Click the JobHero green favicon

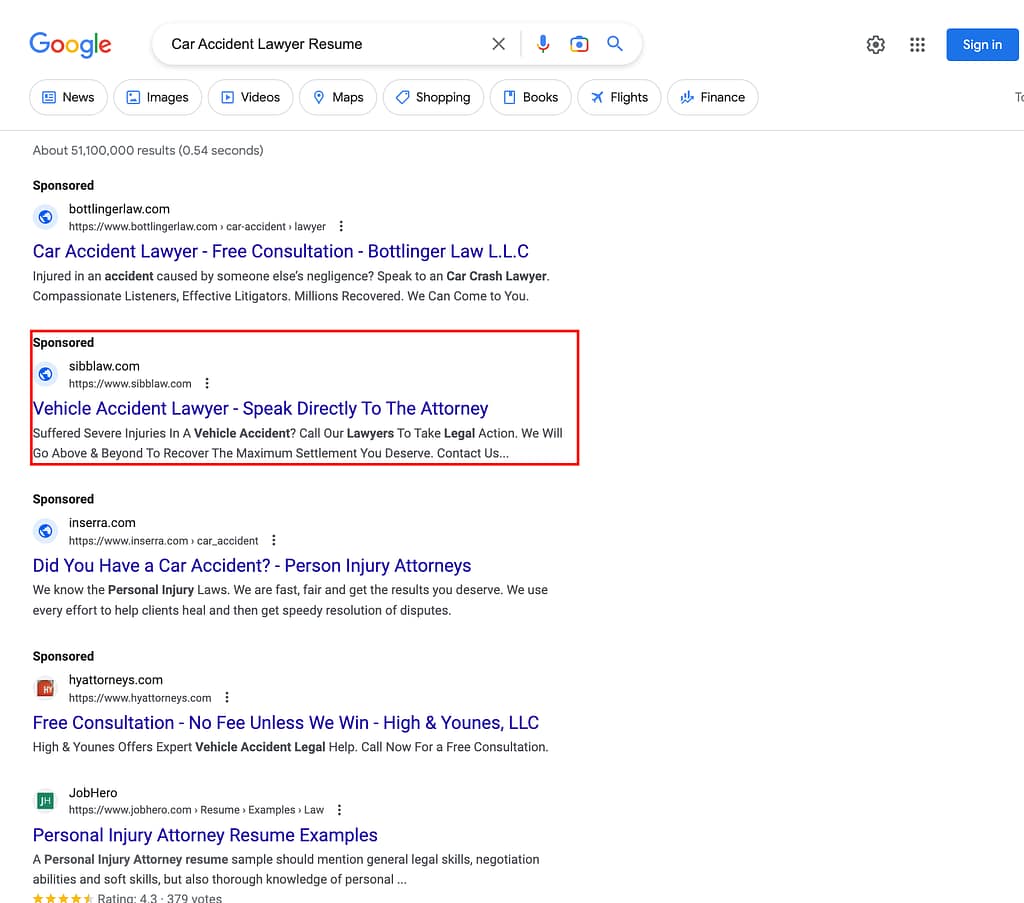[46, 800]
